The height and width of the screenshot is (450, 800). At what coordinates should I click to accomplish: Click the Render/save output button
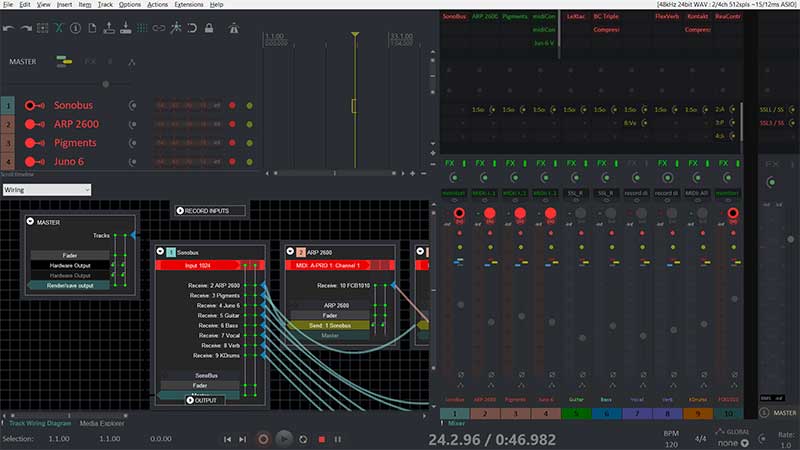tap(70, 285)
